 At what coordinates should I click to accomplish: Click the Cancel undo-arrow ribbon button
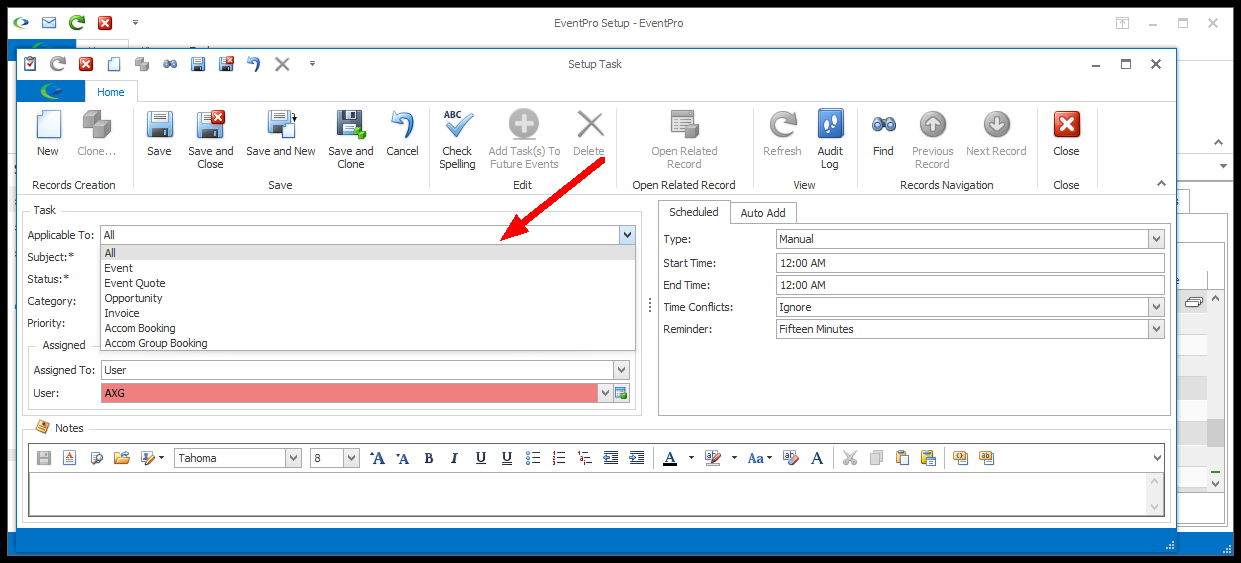click(x=402, y=134)
